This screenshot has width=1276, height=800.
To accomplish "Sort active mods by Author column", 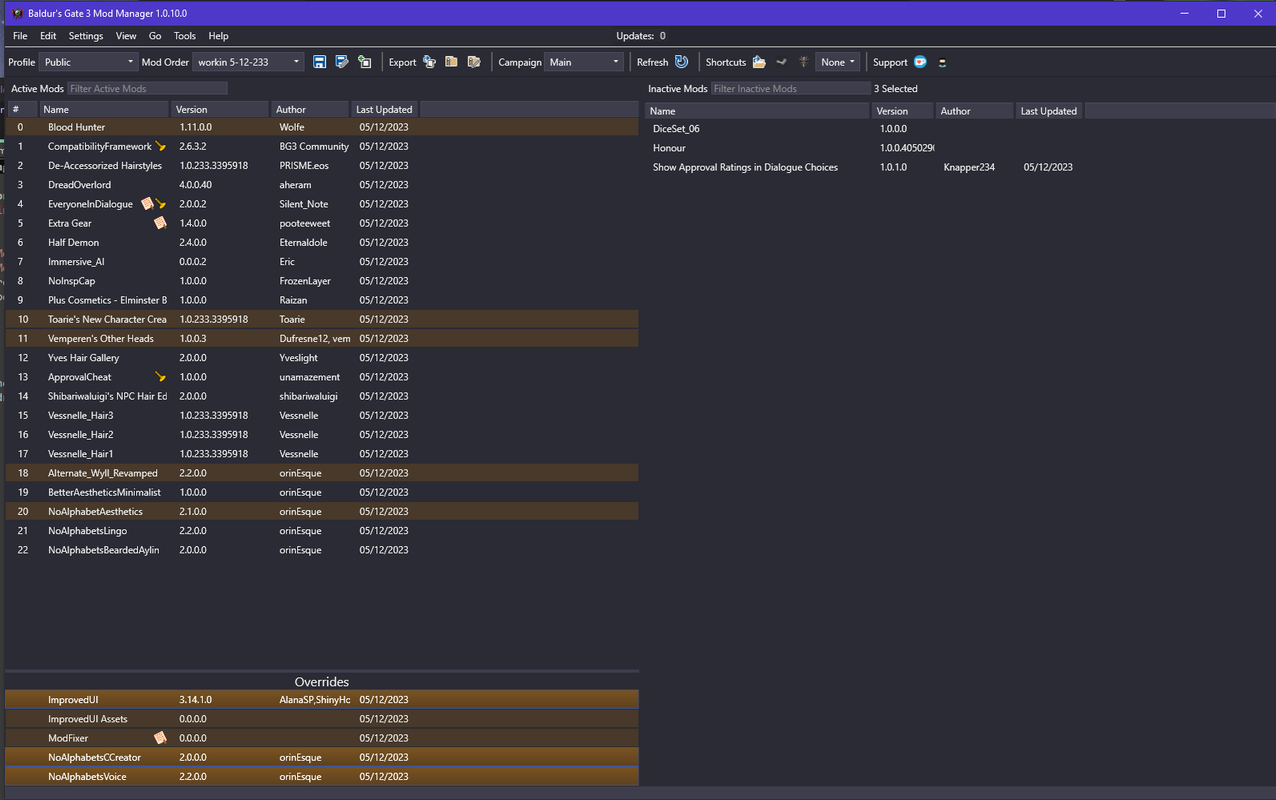I will click(x=310, y=110).
